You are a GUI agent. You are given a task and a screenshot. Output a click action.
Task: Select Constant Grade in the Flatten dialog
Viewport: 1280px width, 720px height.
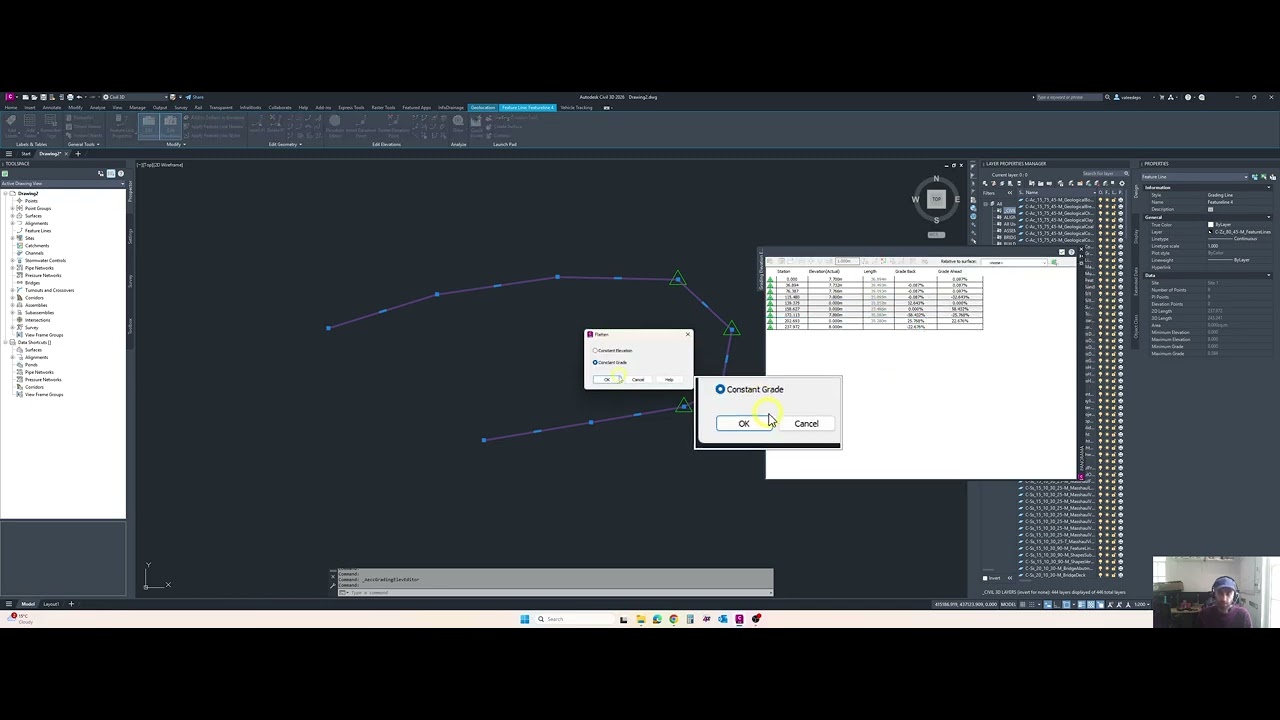pos(610,362)
